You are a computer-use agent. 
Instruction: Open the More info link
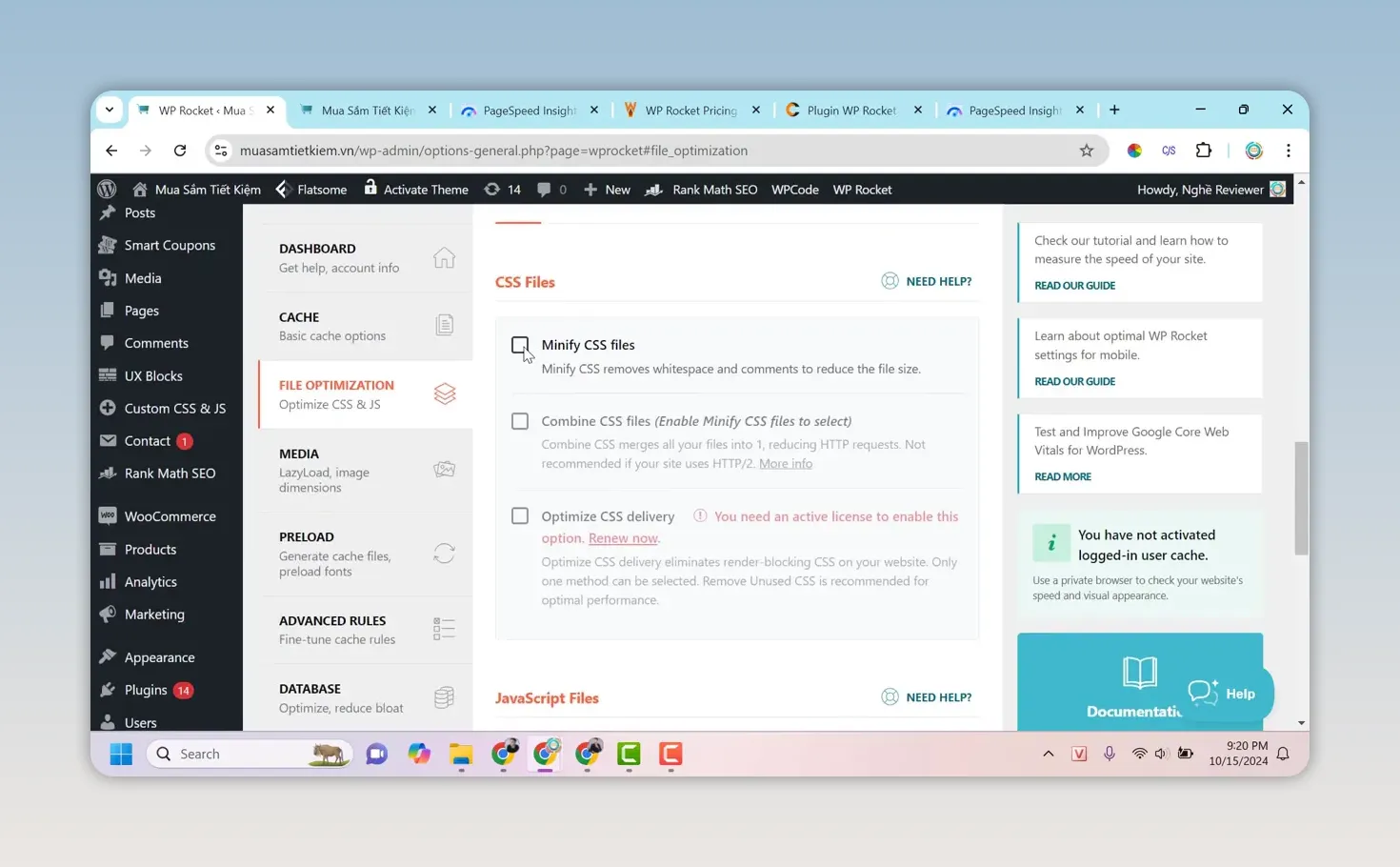786,464
